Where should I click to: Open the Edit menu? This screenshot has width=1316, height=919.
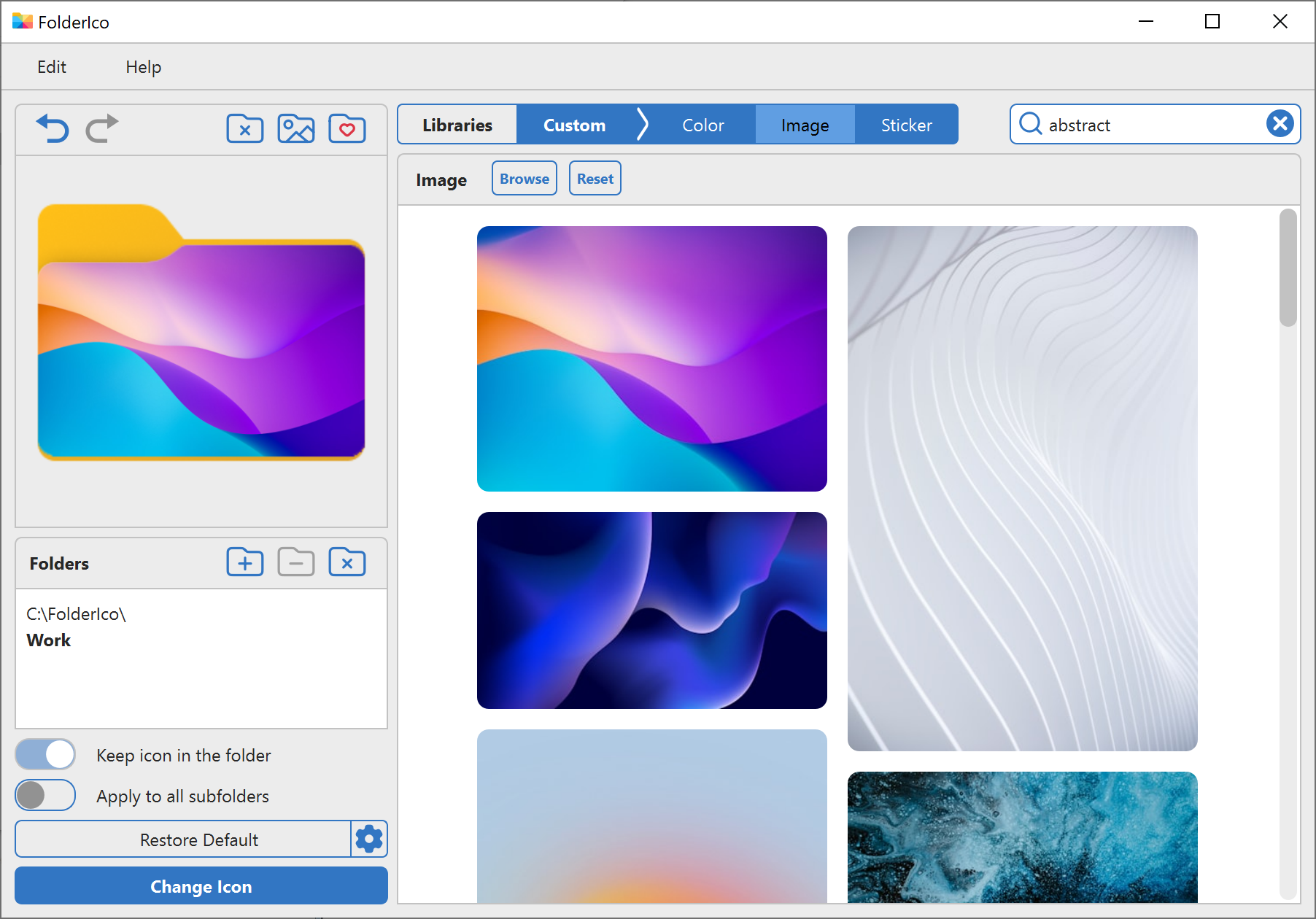[x=52, y=67]
